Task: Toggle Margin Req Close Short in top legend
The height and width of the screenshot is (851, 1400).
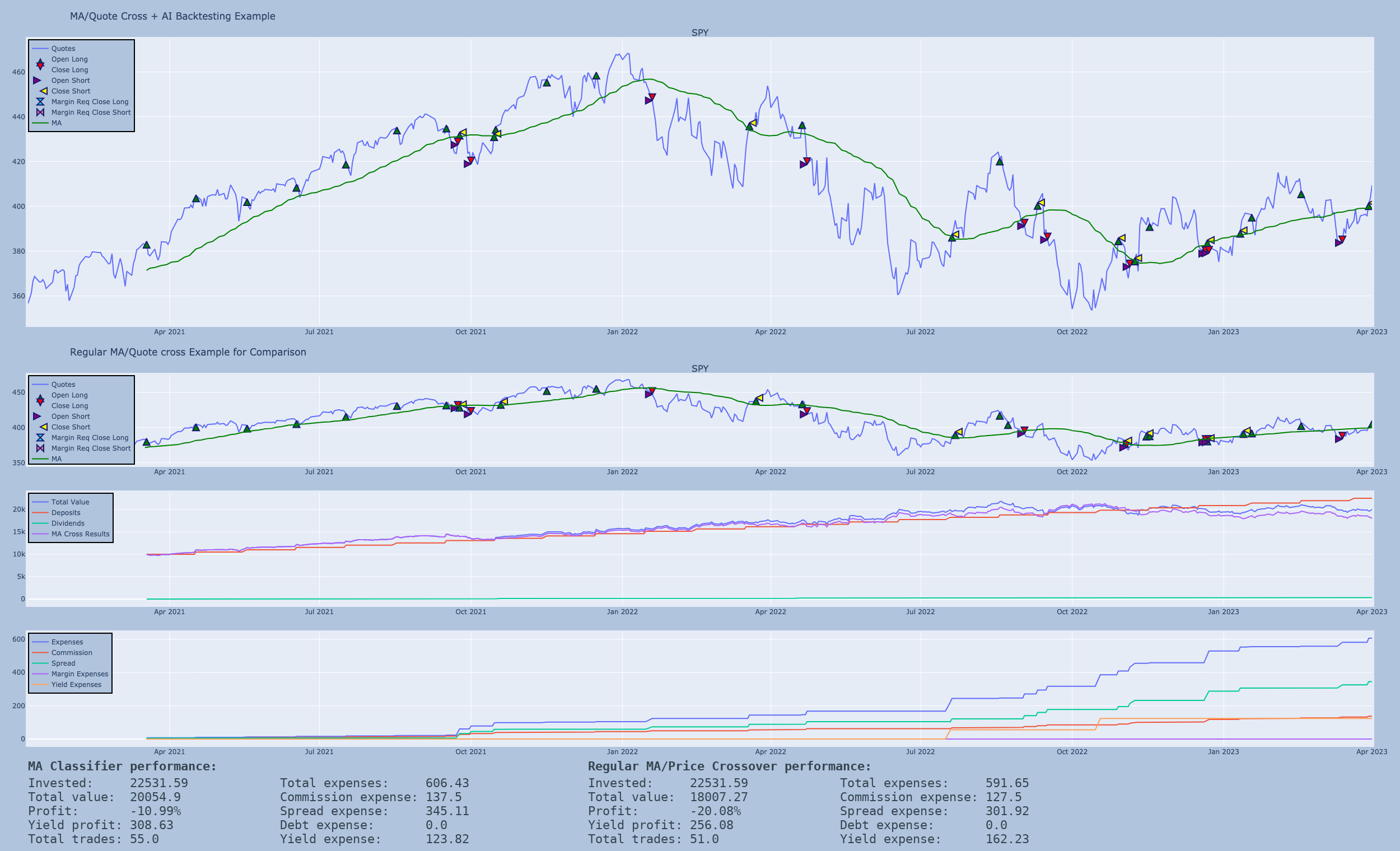Action: [x=90, y=113]
